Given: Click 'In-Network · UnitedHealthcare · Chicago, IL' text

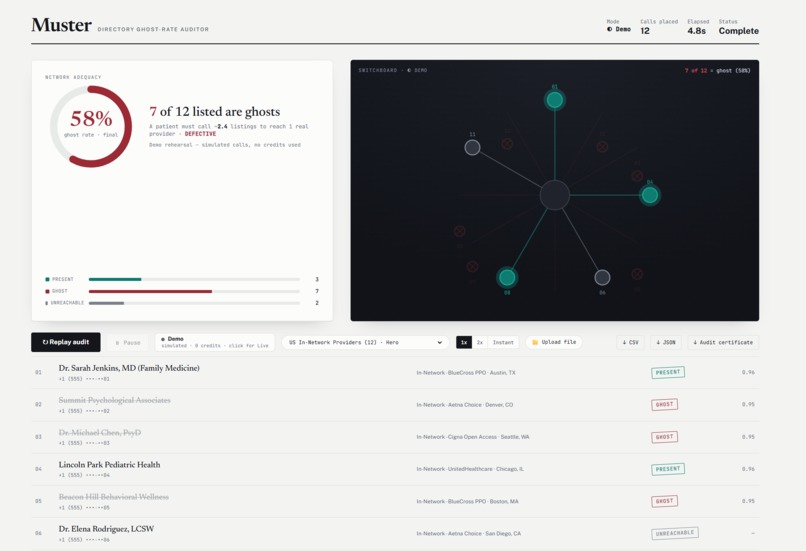Looking at the screenshot, I should click(x=470, y=469).
